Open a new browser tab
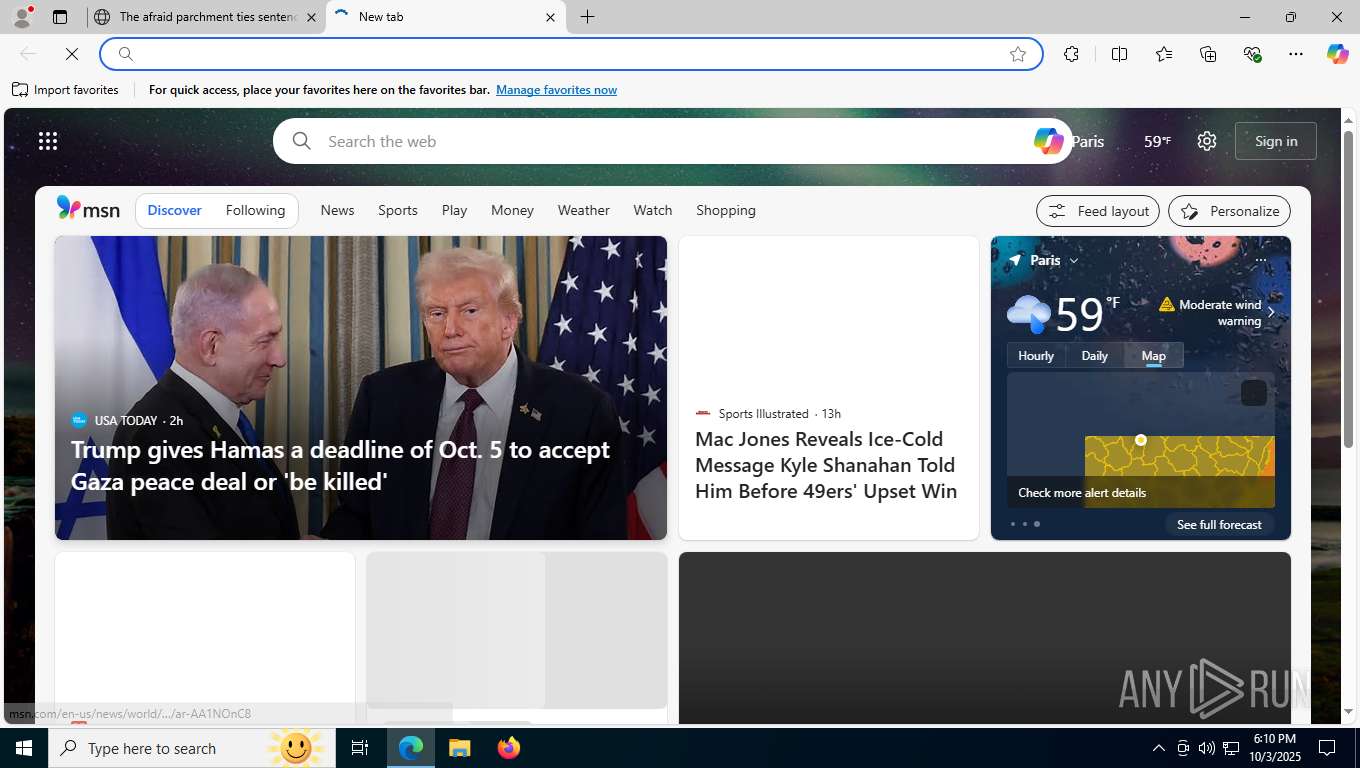This screenshot has width=1360, height=768. coord(587,17)
